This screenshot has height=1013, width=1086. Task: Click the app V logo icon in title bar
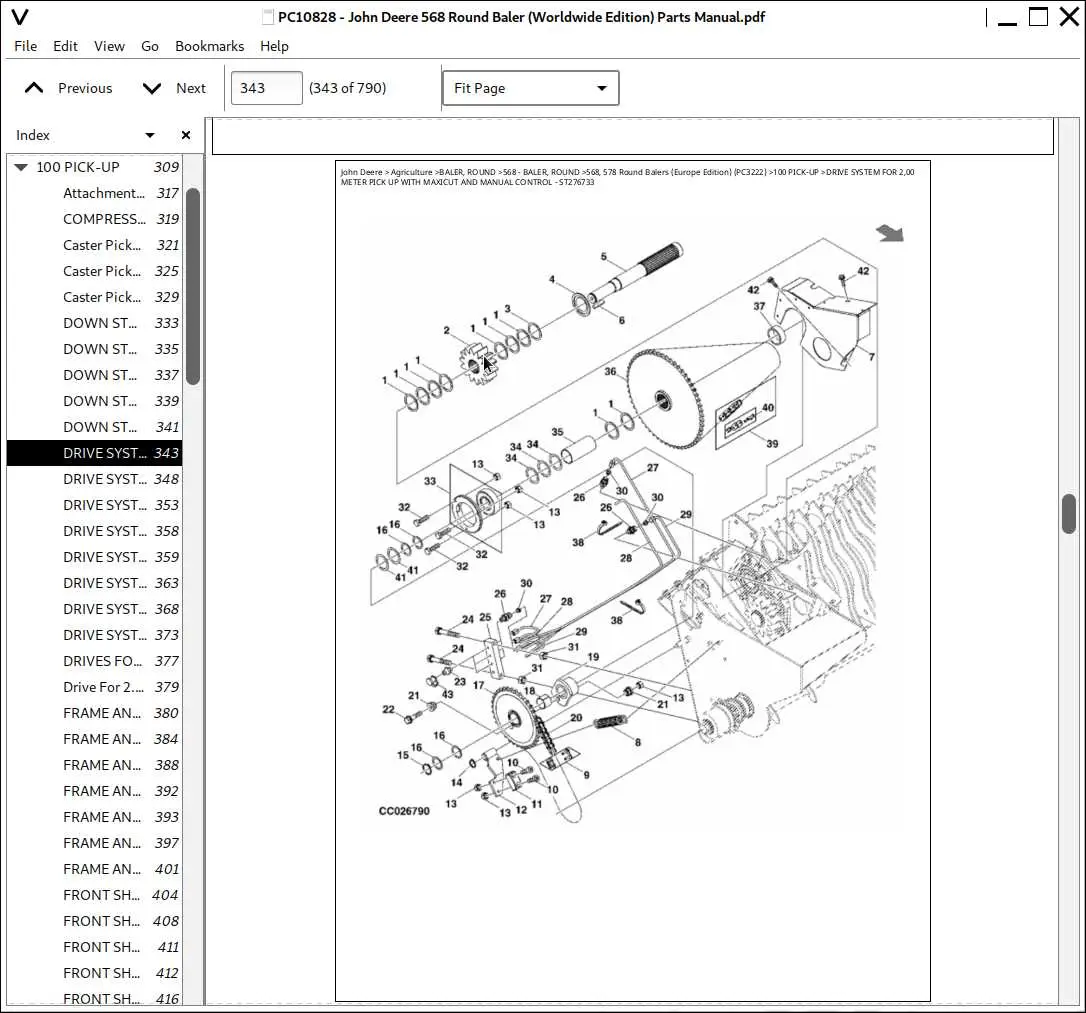coord(20,17)
